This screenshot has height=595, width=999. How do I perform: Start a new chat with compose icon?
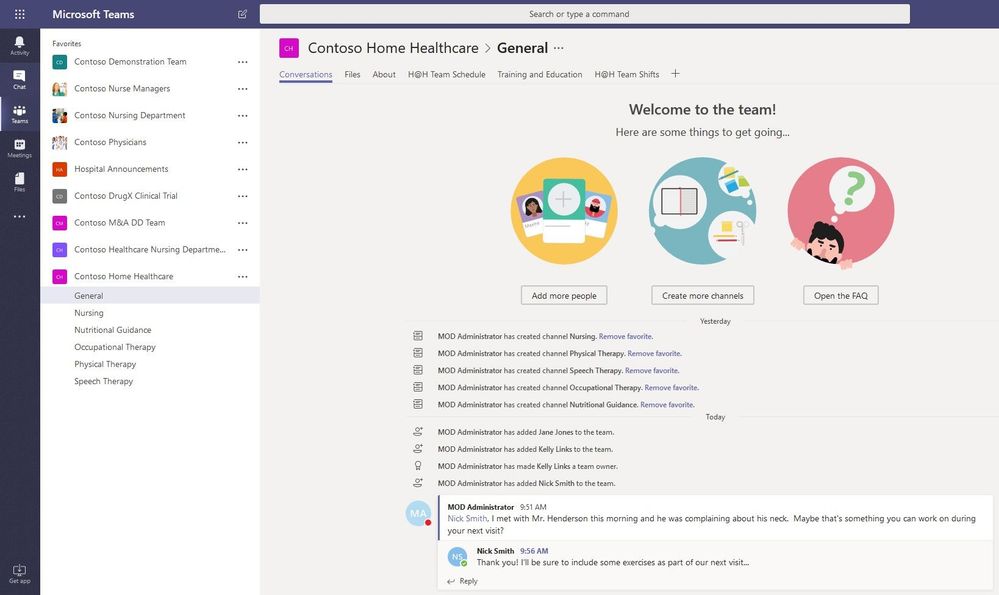(x=242, y=14)
